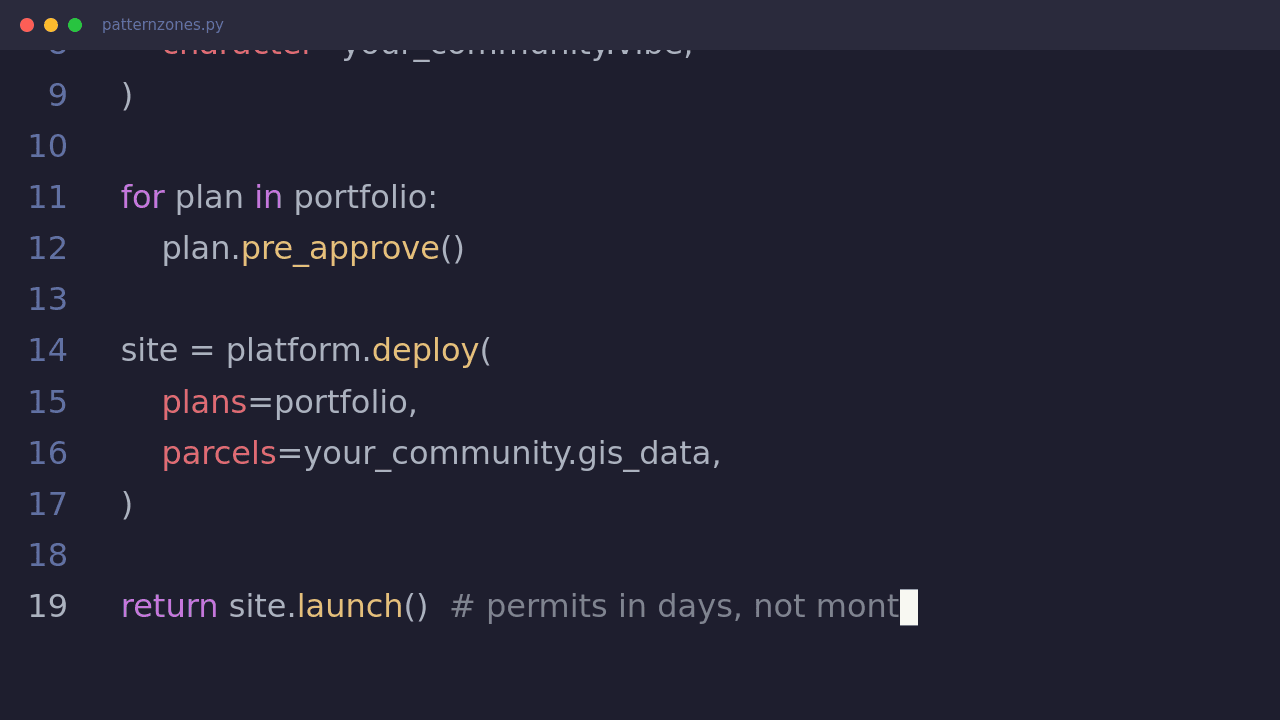Click the closing parenthesis on line 17
Image resolution: width=1280 pixels, height=720 pixels.
(127, 505)
